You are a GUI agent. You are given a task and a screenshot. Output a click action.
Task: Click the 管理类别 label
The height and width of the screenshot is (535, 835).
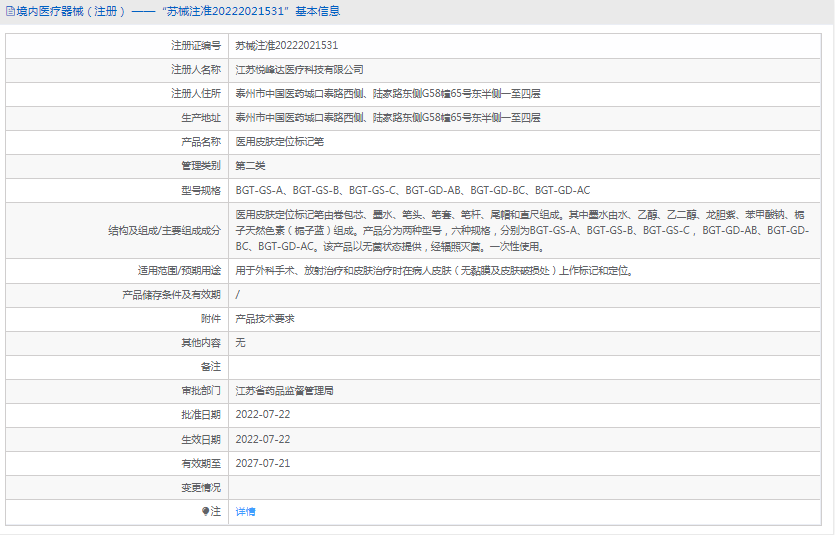coord(201,166)
